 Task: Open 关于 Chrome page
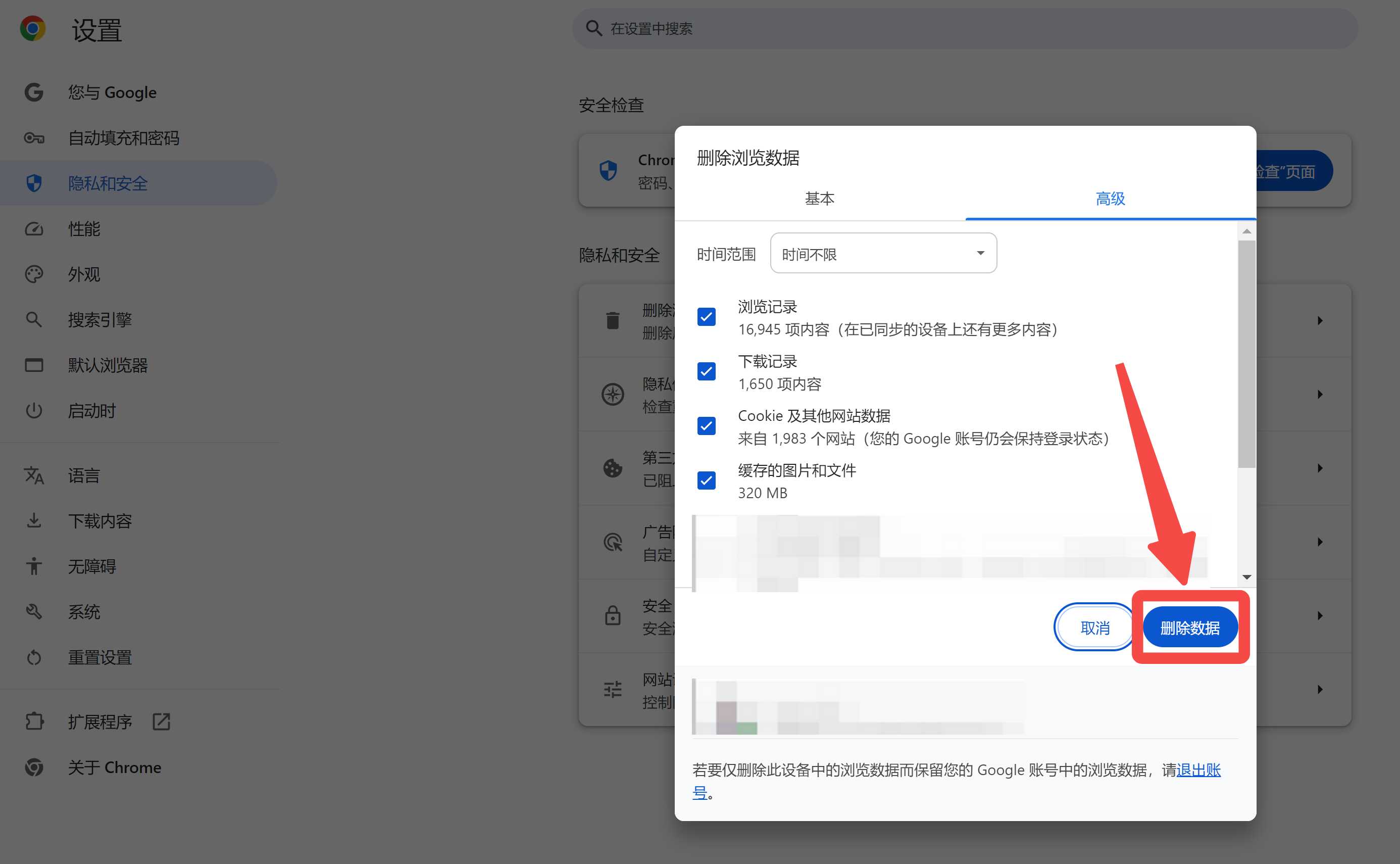139,767
